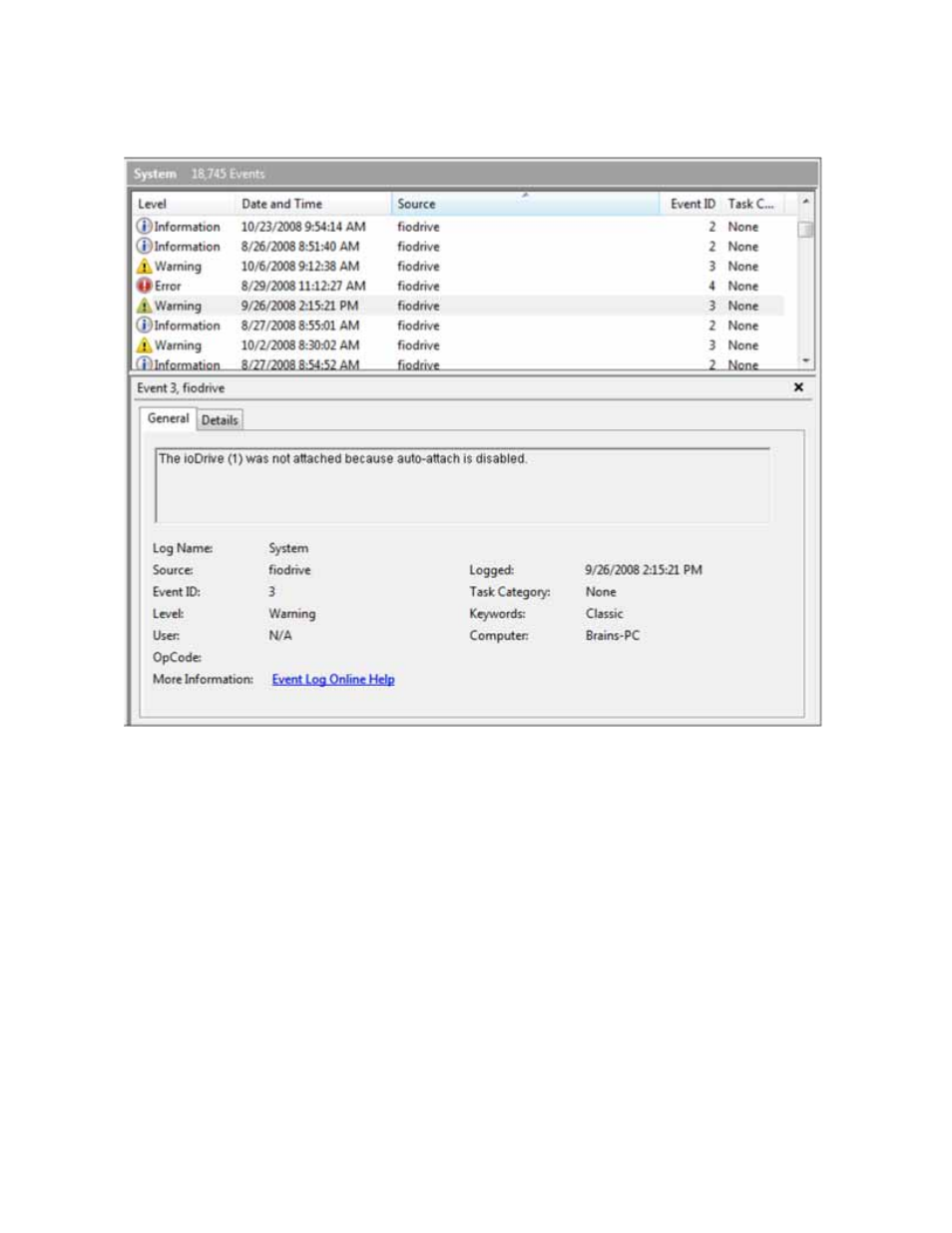Click the event list scrollbar thumb

(x=806, y=229)
